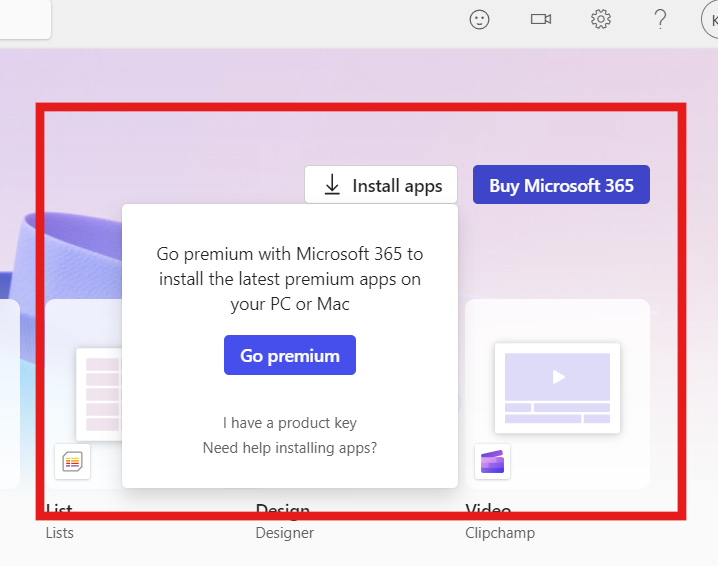Click the Lists app icon
This screenshot has width=718, height=566.
click(x=72, y=462)
